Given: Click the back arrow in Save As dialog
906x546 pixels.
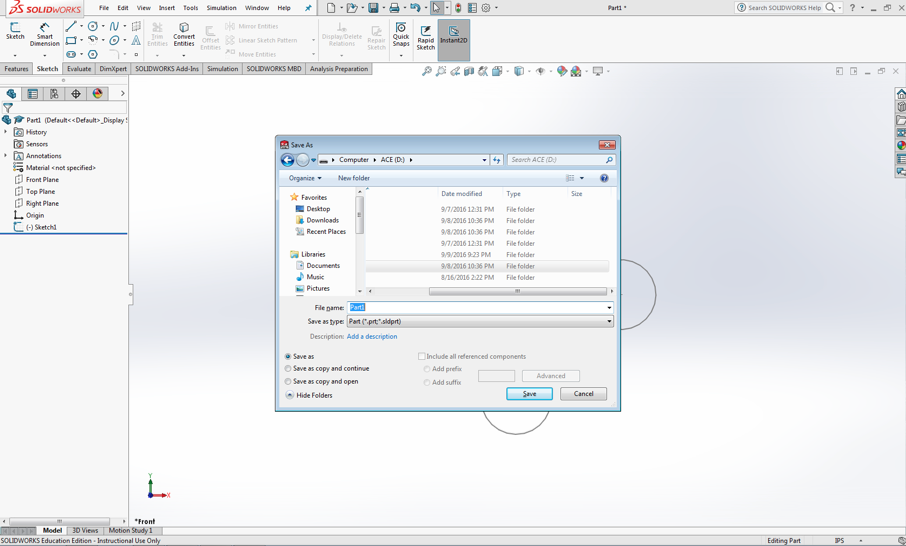Looking at the screenshot, I should click(x=287, y=160).
